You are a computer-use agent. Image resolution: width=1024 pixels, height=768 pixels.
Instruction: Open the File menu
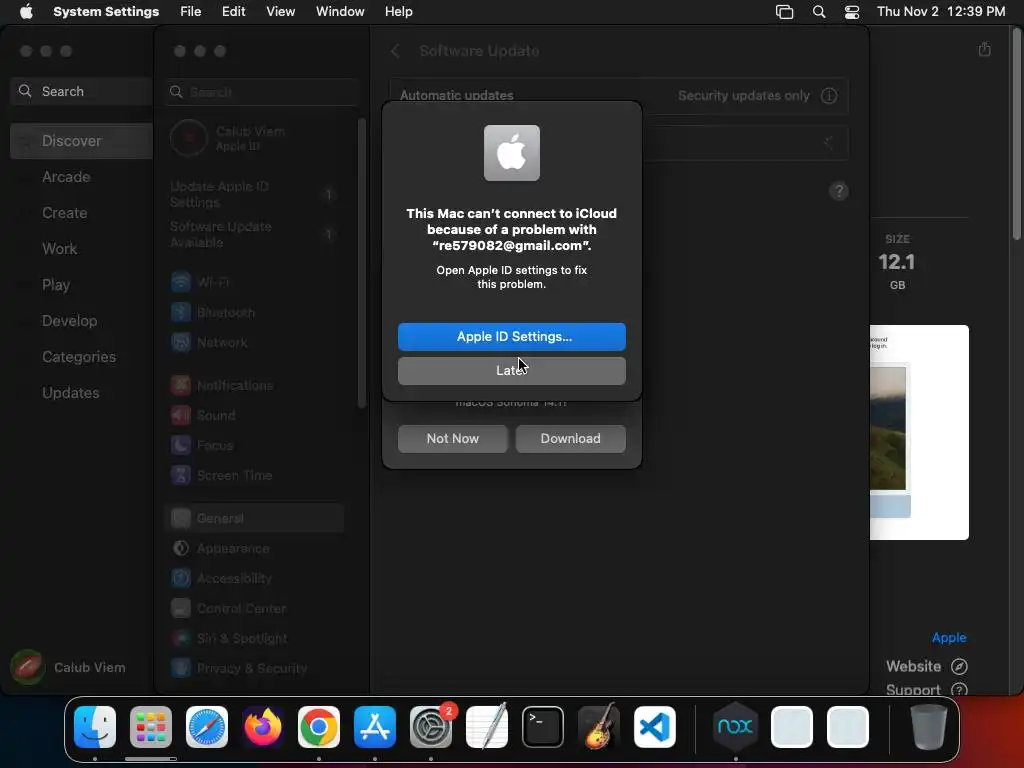(x=191, y=12)
